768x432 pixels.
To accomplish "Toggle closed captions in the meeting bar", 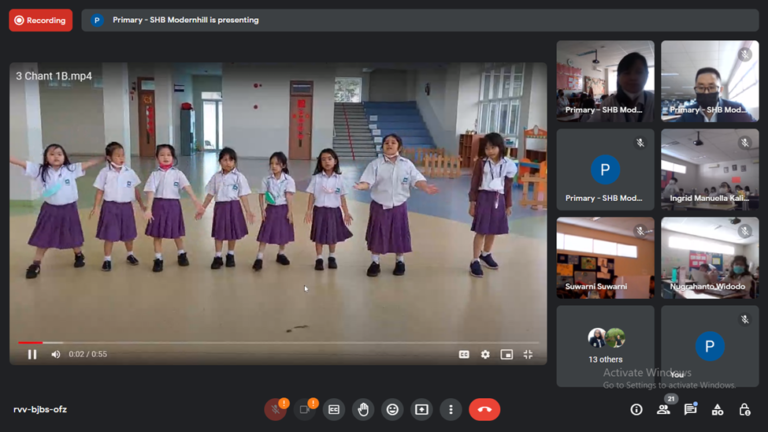I will click(x=334, y=409).
